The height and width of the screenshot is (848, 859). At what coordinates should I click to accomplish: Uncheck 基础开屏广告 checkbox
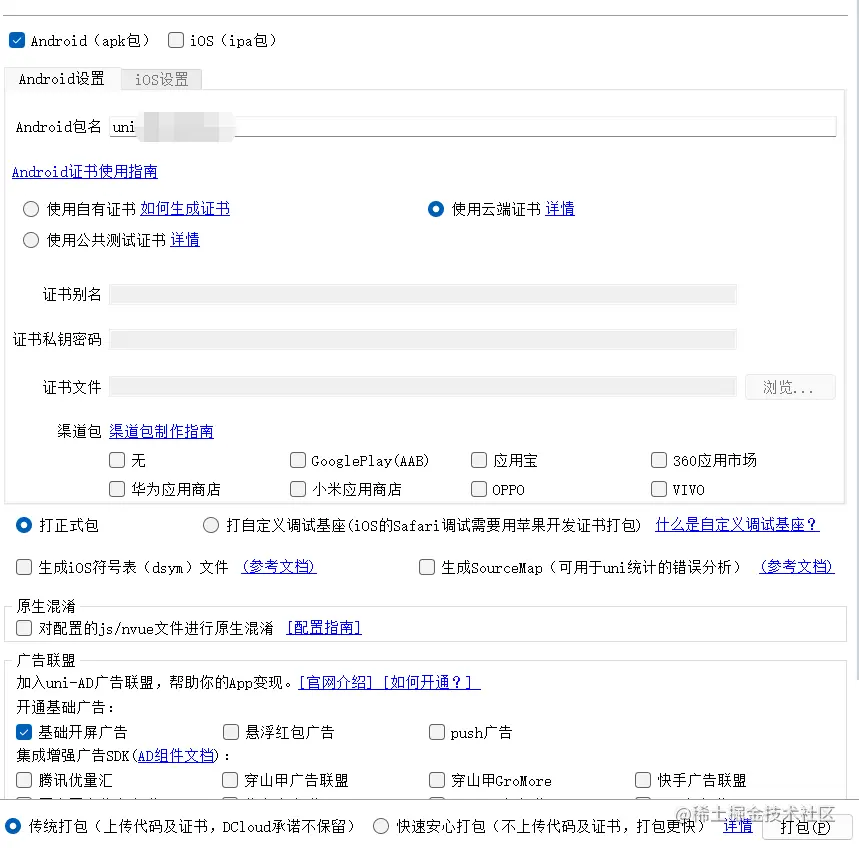(x=24, y=732)
